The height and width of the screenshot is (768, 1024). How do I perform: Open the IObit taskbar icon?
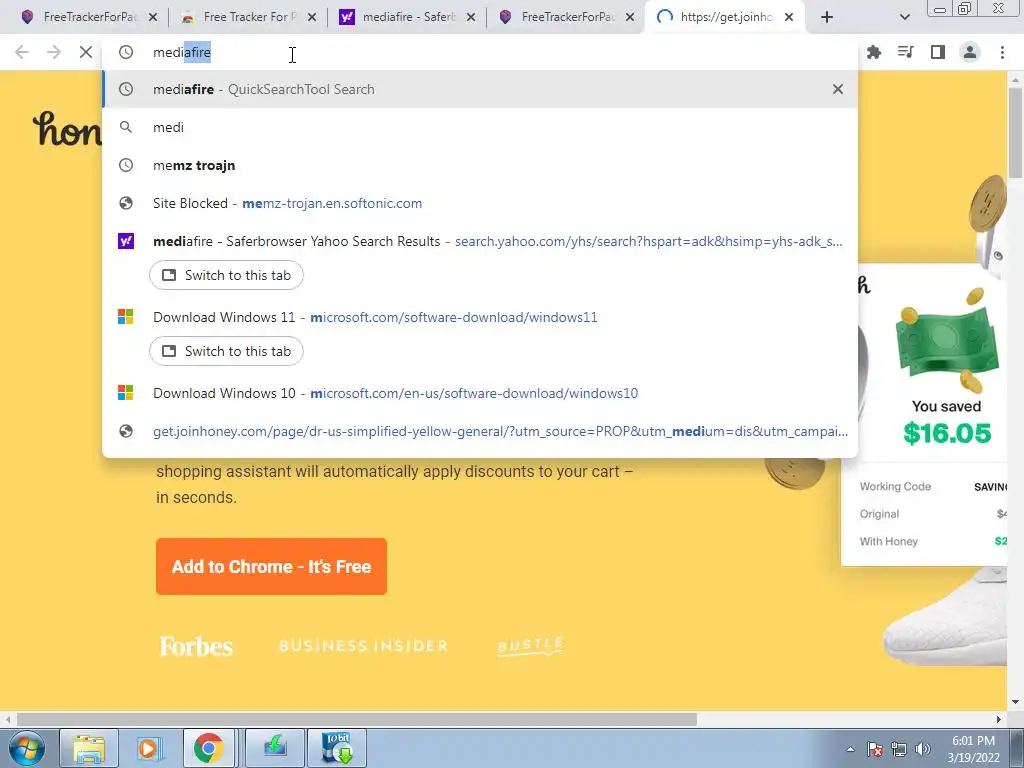(337, 748)
